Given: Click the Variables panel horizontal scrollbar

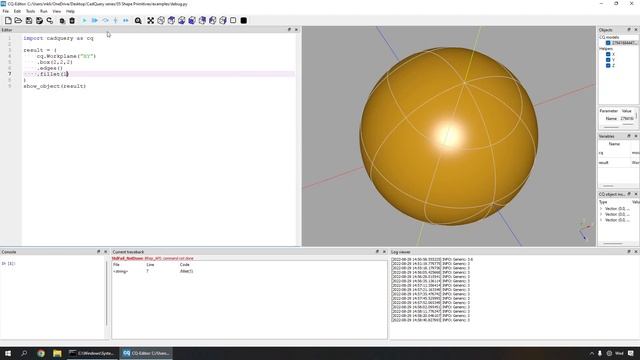Looking at the screenshot, I should [608, 186].
